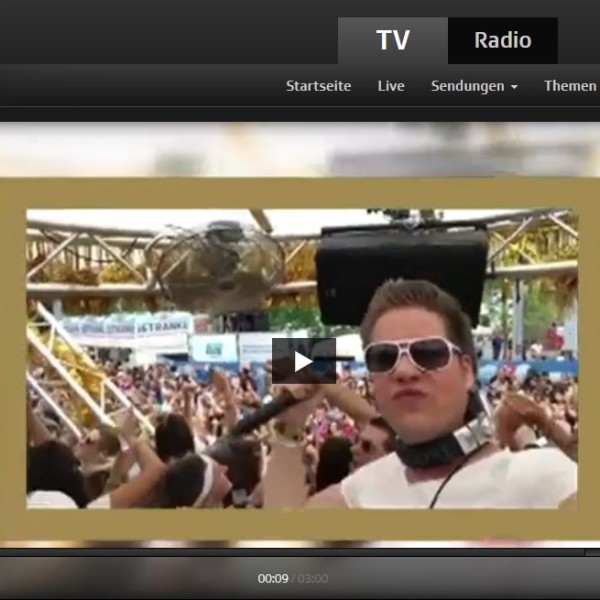The height and width of the screenshot is (600, 600).
Task: Go to Startseite
Action: point(318,86)
